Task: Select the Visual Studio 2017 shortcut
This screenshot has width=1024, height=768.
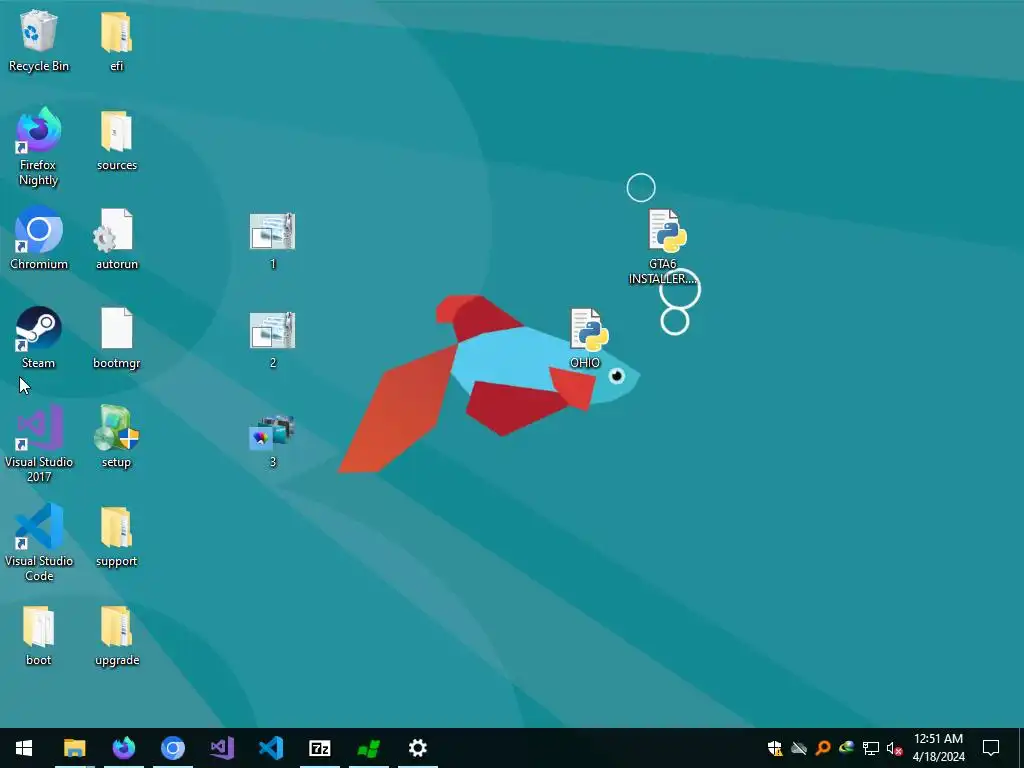Action: (39, 444)
